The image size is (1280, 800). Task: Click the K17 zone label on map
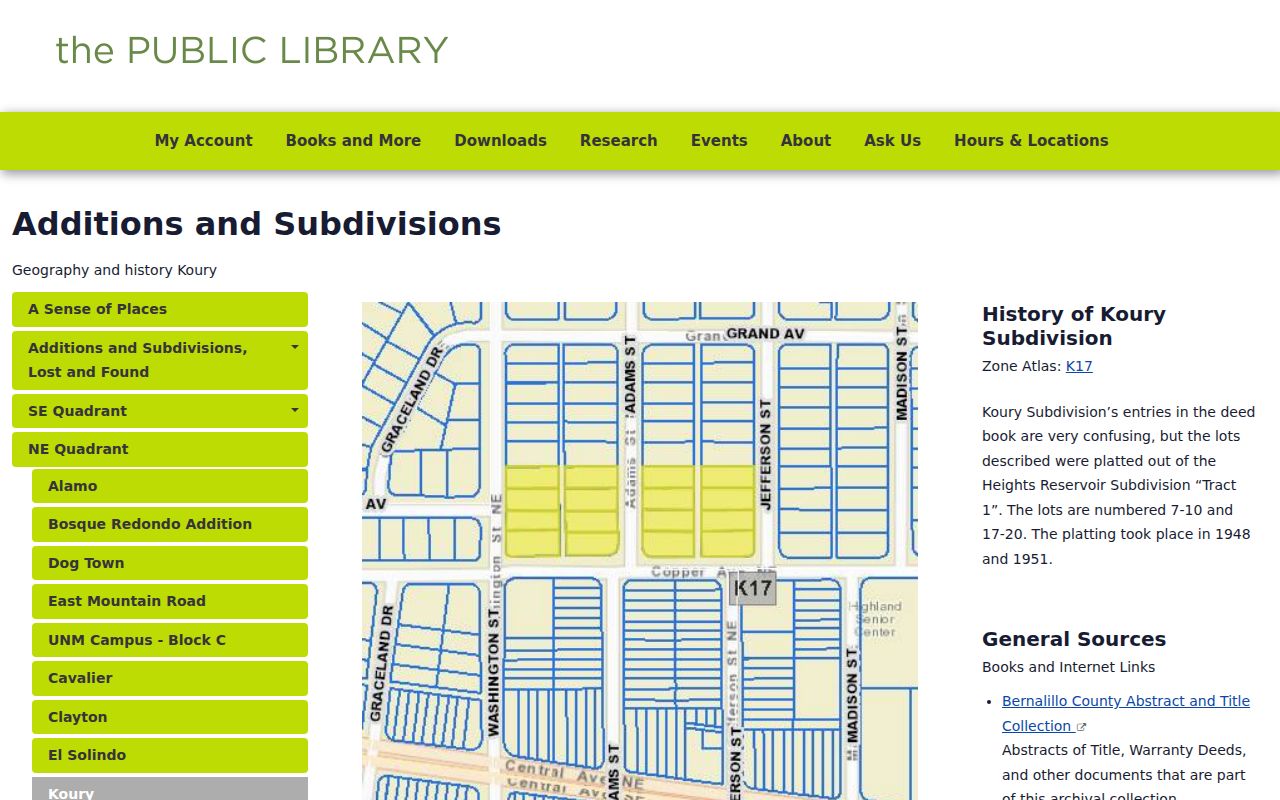click(x=752, y=588)
